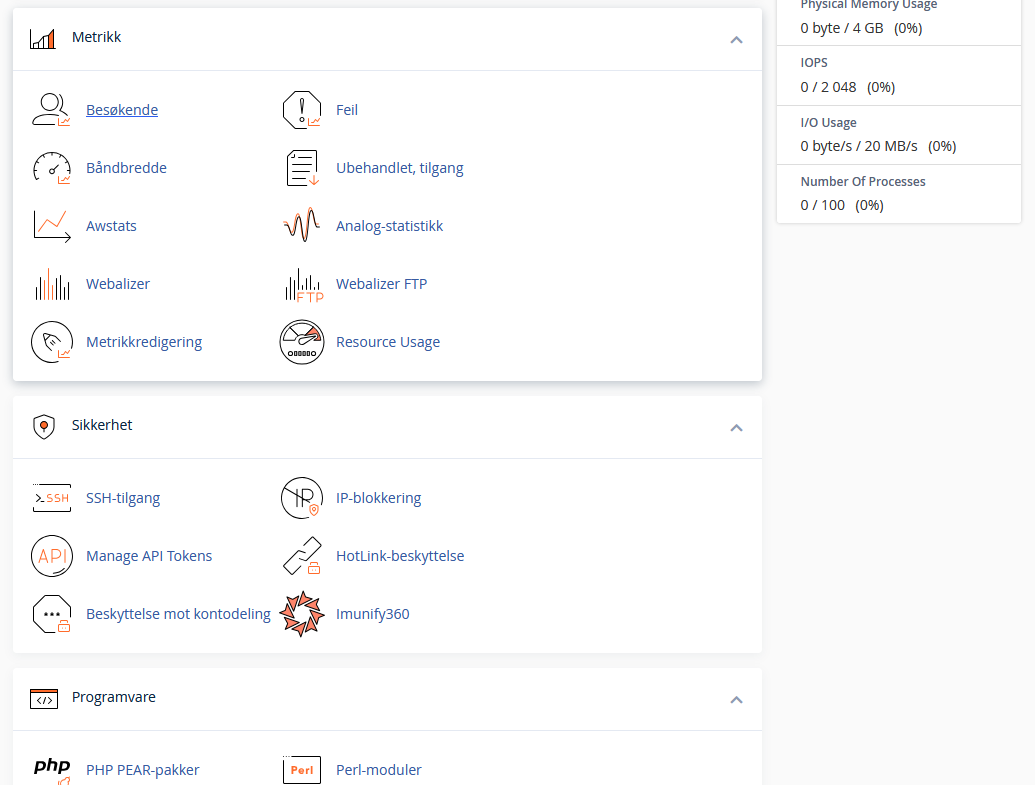Open the Metrikkredigering link

point(144,342)
